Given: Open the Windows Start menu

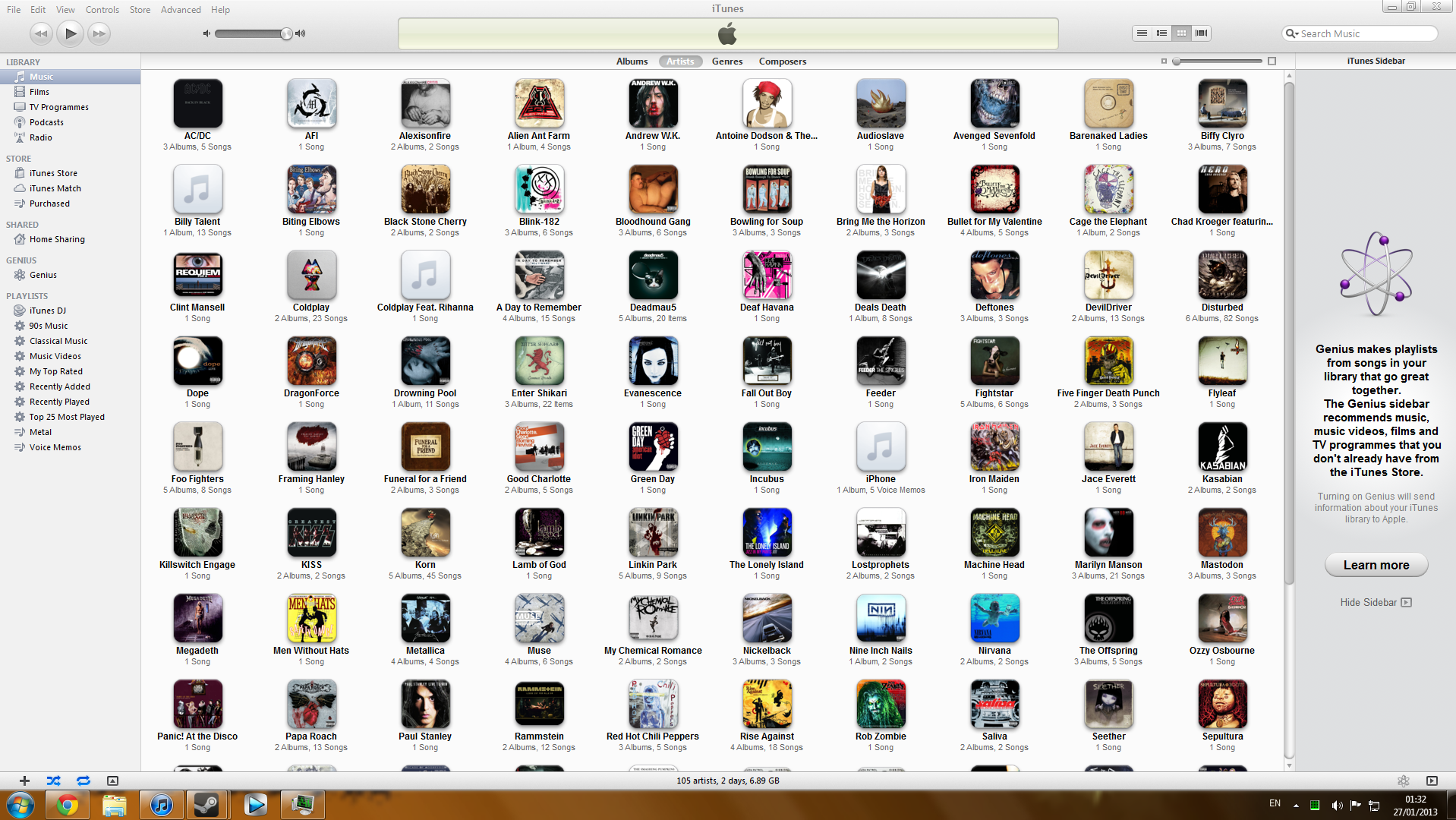Looking at the screenshot, I should coord(20,805).
